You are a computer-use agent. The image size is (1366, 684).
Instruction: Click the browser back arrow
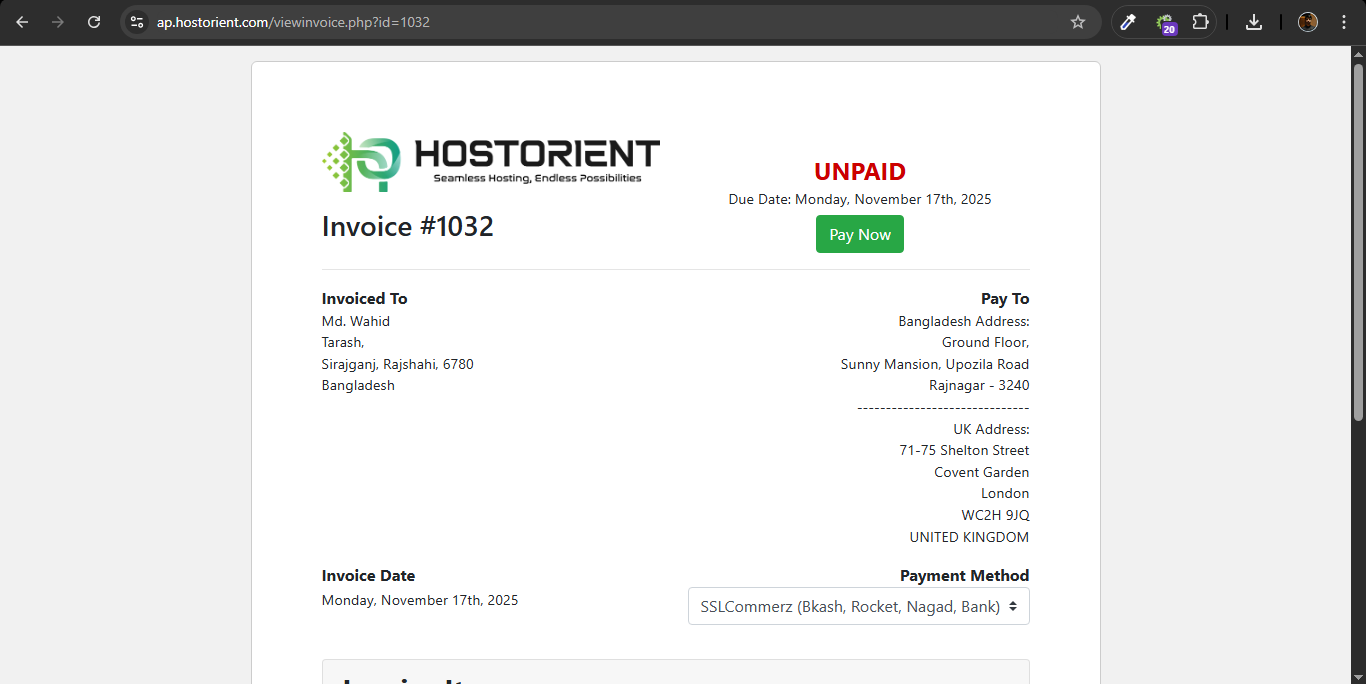[x=22, y=22]
